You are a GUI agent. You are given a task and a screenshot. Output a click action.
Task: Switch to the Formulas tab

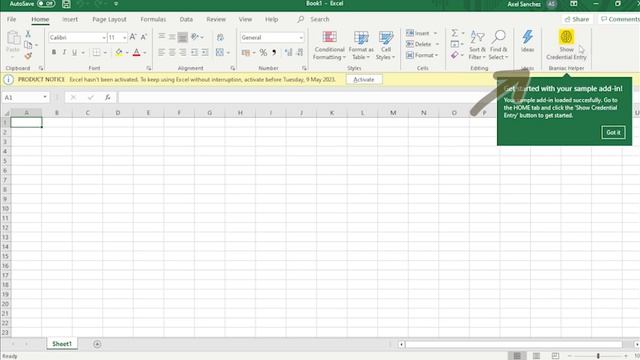[153, 19]
